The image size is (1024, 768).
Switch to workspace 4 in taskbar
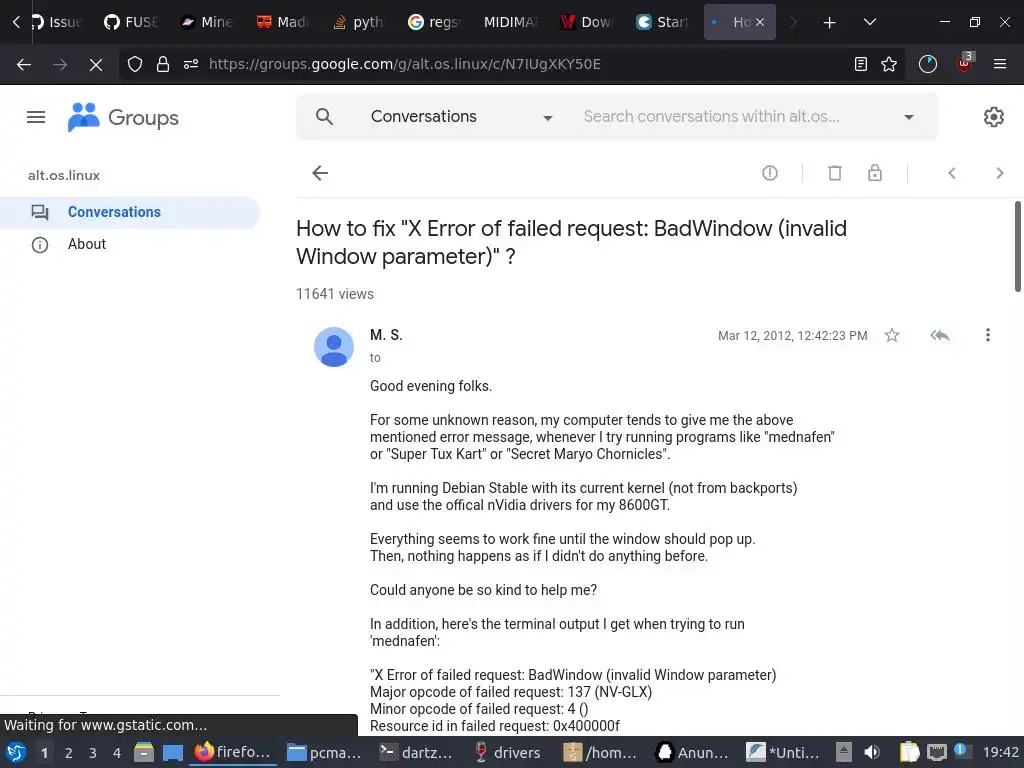click(117, 753)
